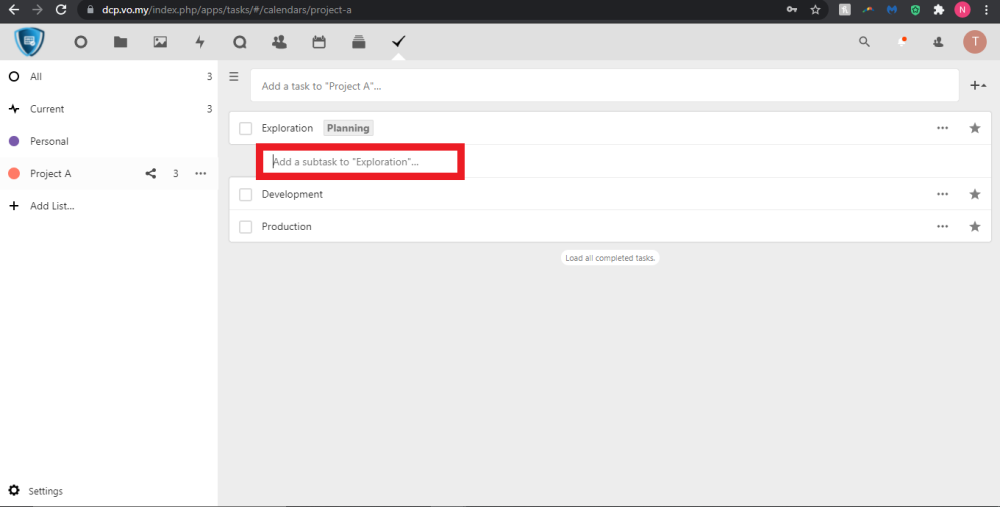
Task: Open the notifications bell icon
Action: (x=902, y=42)
